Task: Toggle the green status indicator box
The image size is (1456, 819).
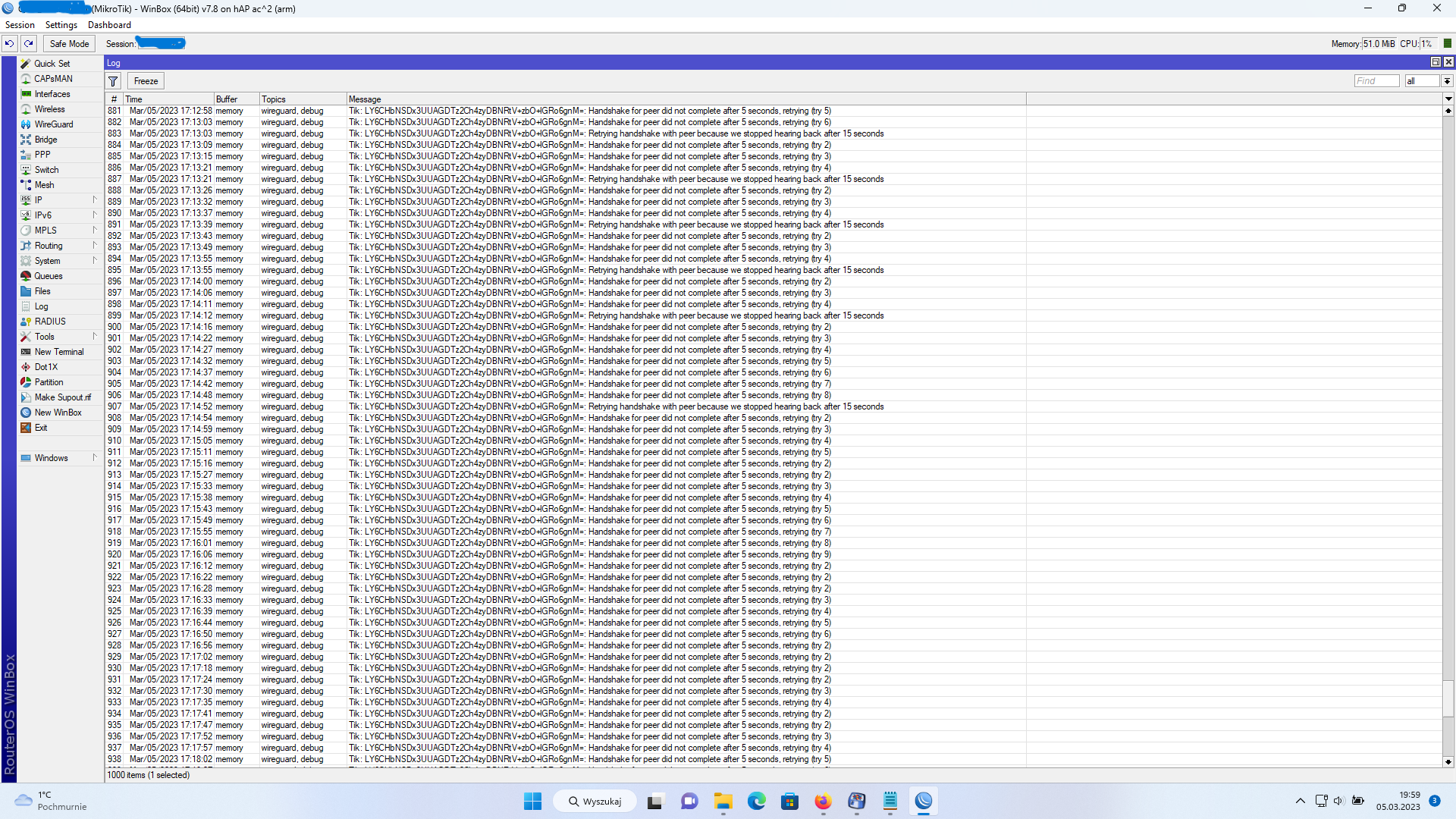Action: [x=1447, y=44]
